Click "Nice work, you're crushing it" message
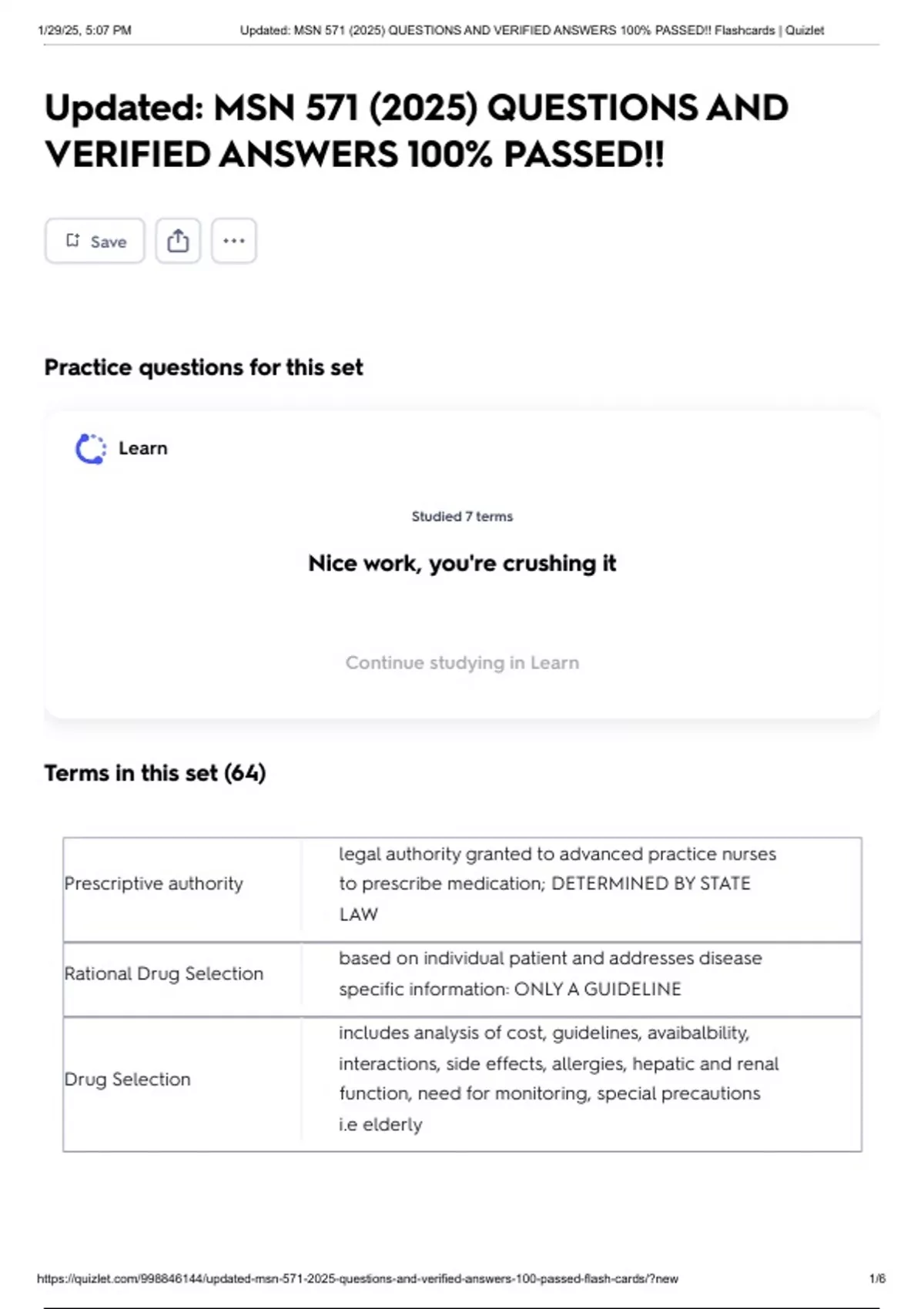Image resolution: width=924 pixels, height=1309 pixels. tap(462, 563)
